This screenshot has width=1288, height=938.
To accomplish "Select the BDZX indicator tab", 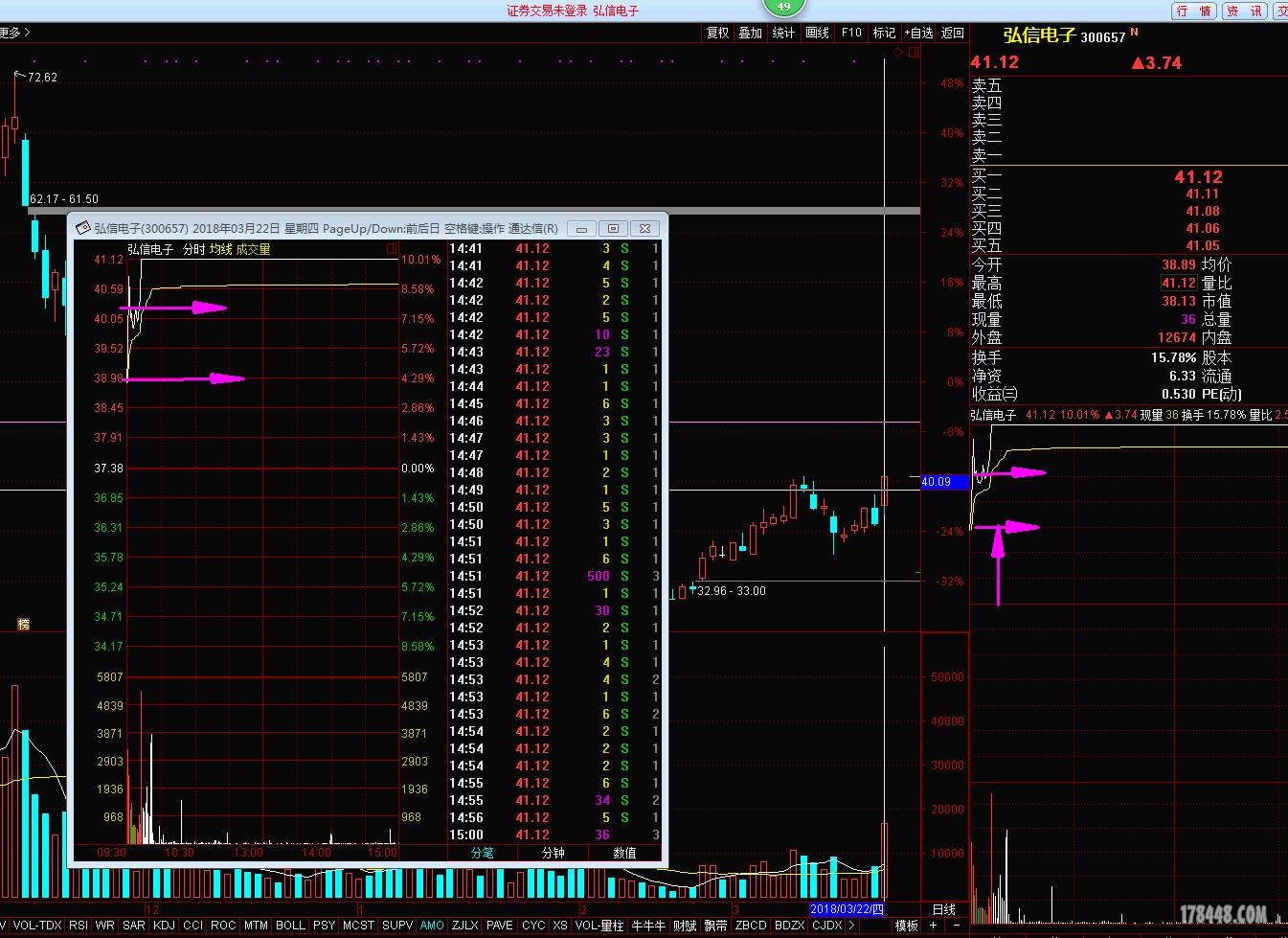I will click(x=790, y=926).
